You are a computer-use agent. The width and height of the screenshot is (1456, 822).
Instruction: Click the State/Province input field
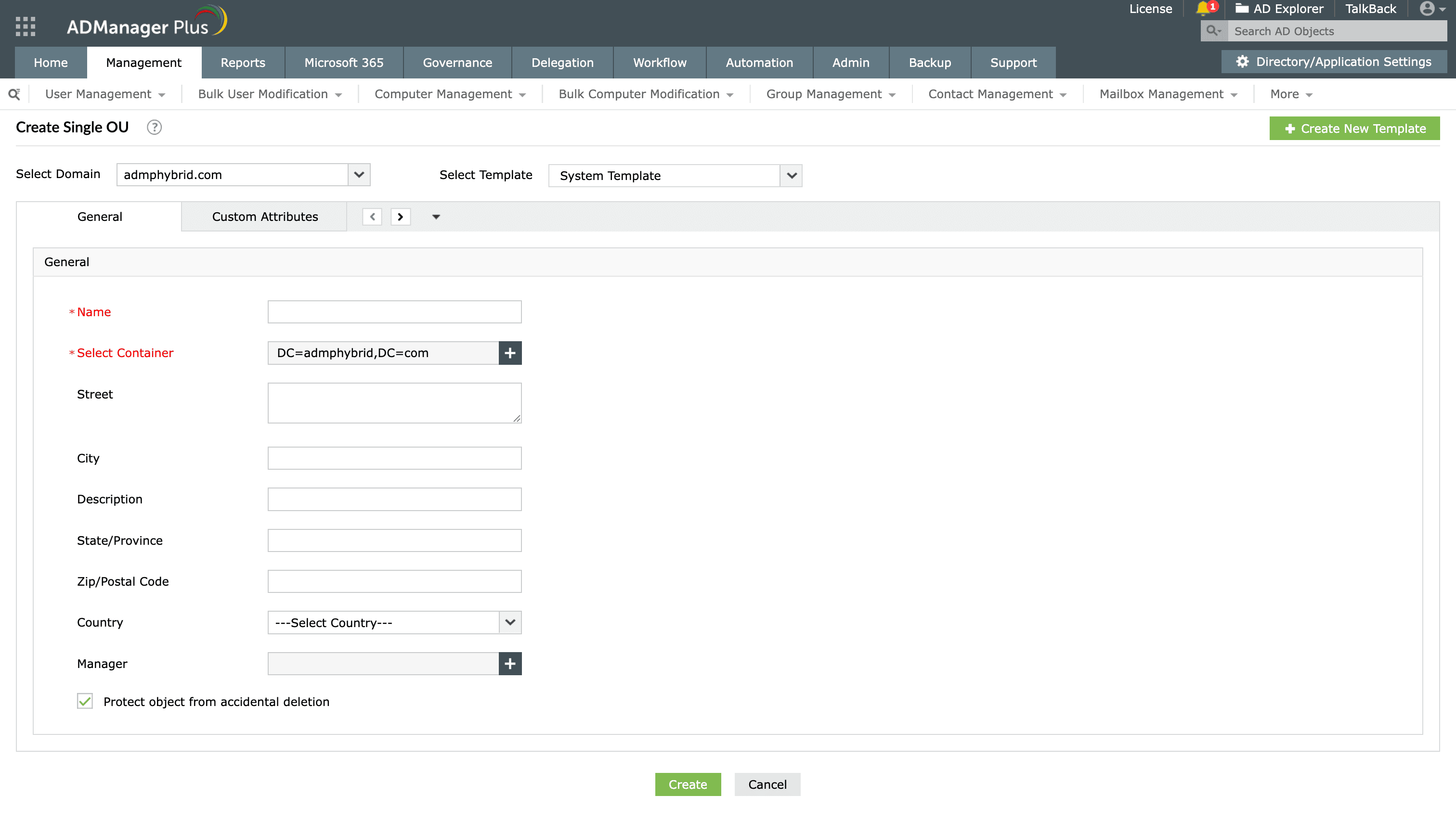pos(394,540)
